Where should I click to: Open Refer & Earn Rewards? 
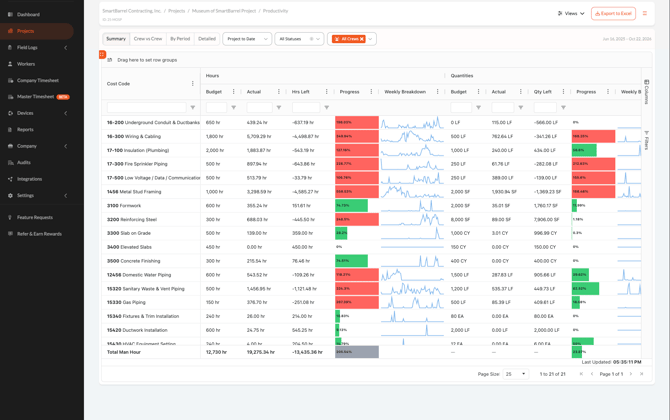pos(39,234)
